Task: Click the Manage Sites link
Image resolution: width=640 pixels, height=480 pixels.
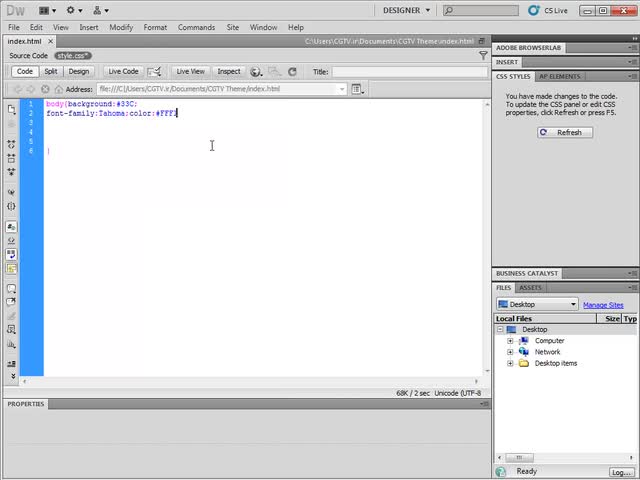Action: point(603,305)
